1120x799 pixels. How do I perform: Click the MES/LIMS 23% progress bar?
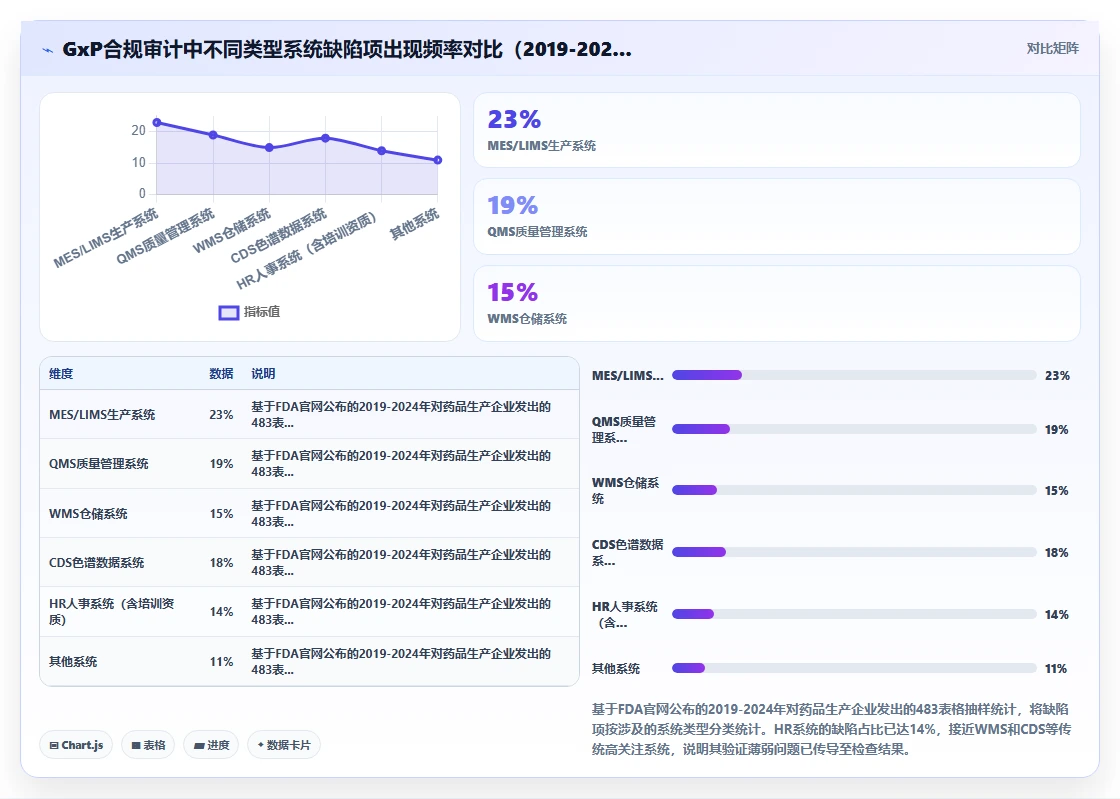(854, 375)
